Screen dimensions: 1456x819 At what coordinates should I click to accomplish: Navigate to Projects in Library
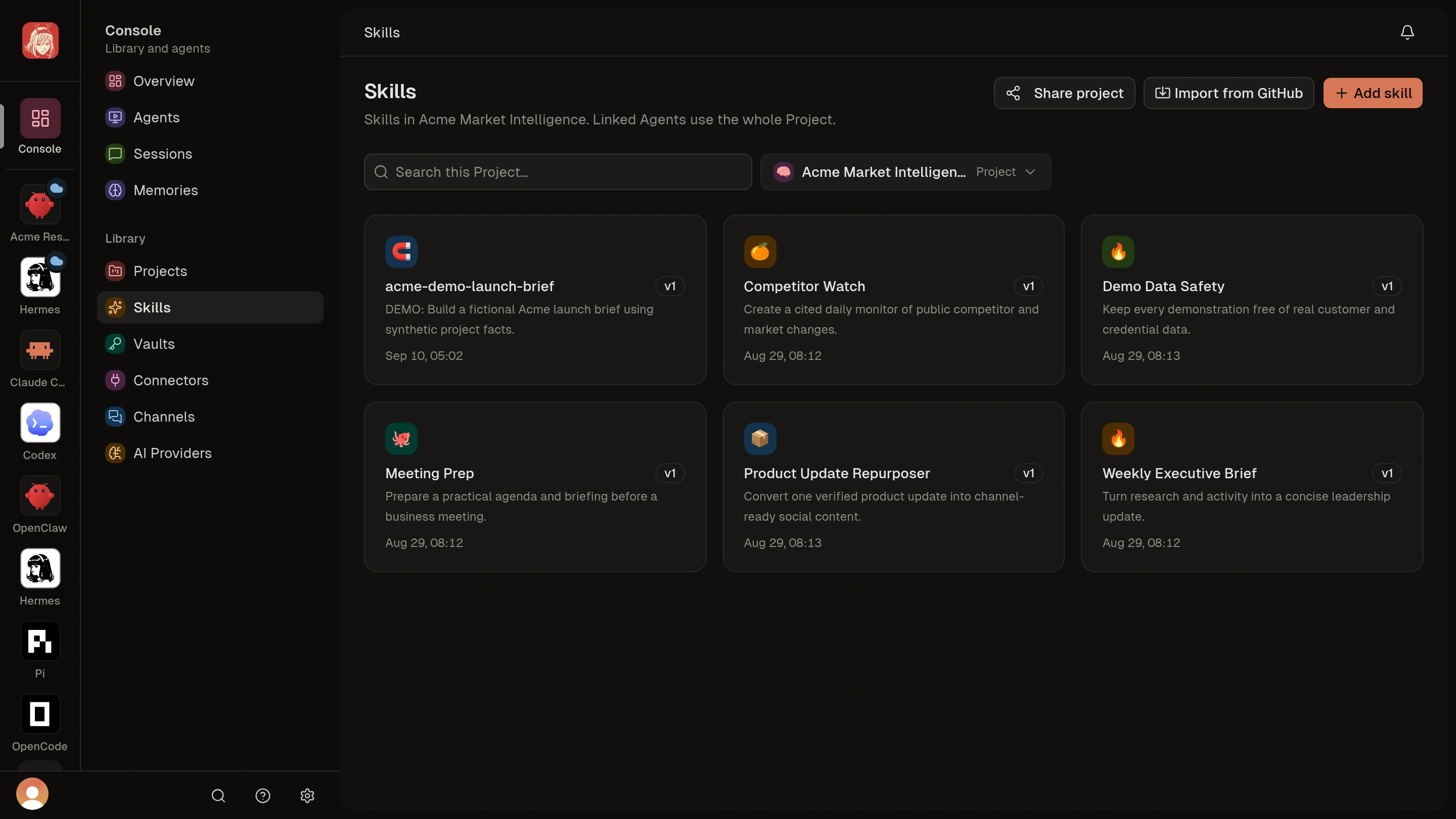210,271
